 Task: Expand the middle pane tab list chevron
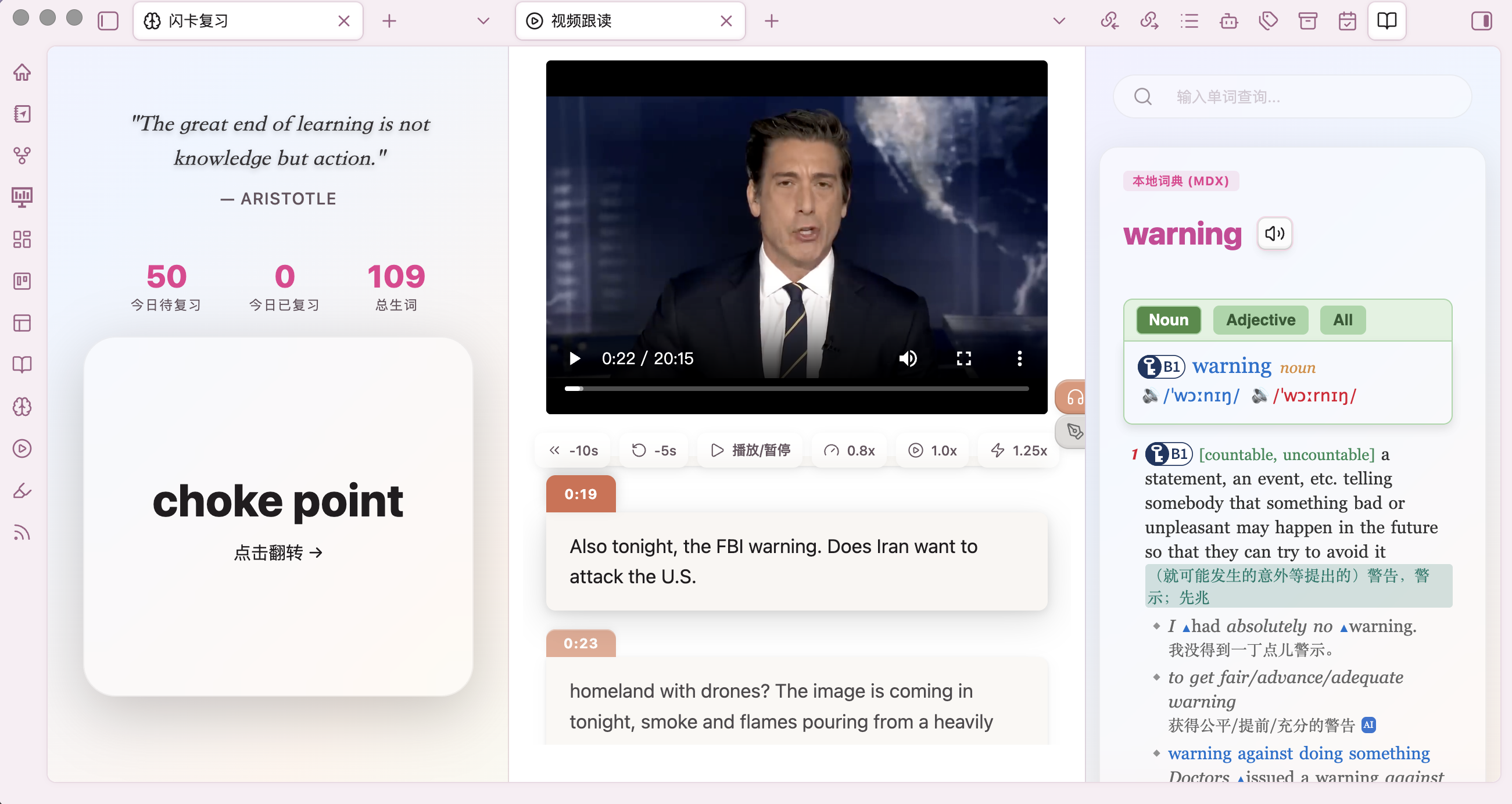tap(1059, 21)
